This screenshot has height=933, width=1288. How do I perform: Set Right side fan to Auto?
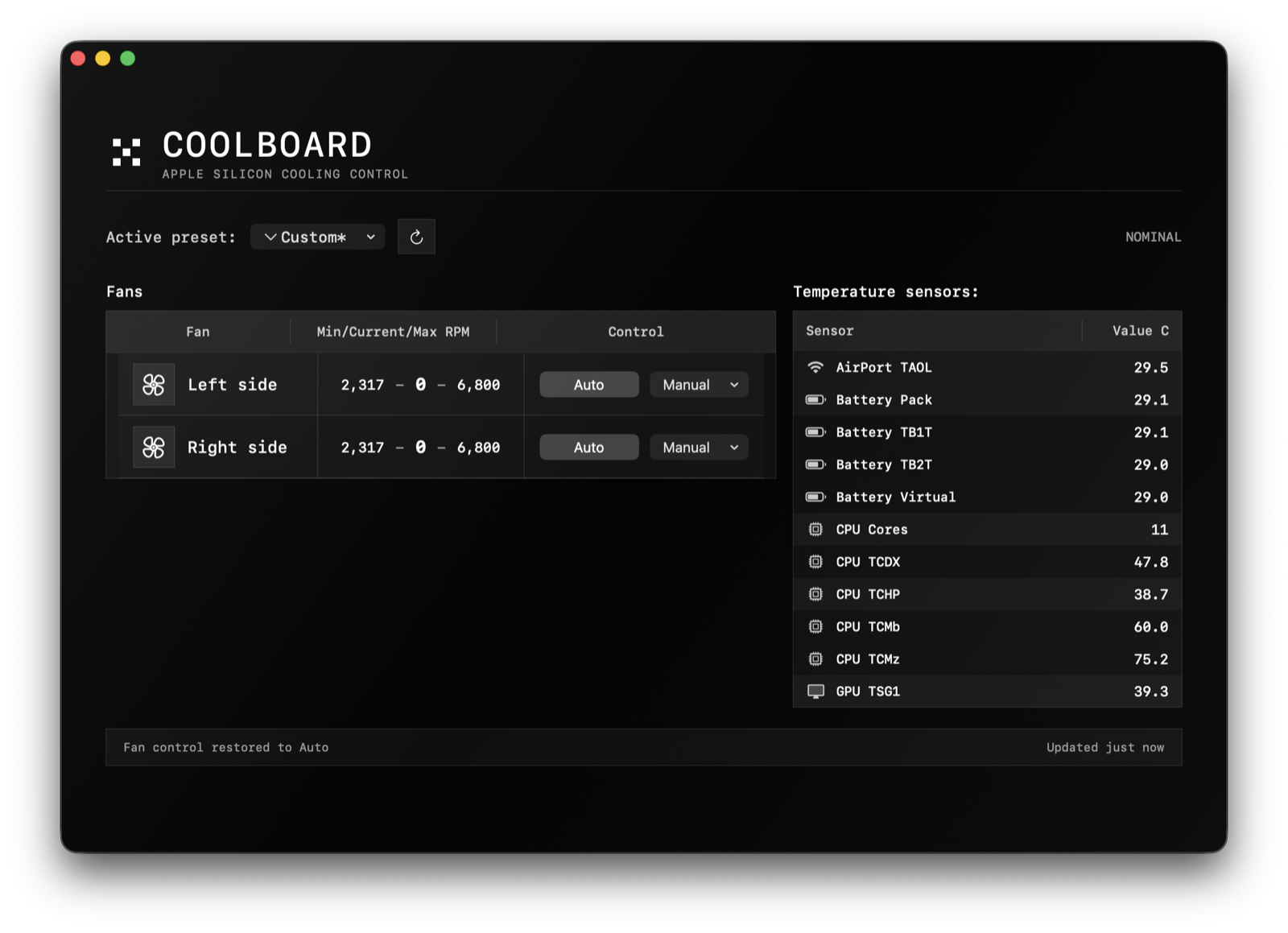tap(589, 448)
